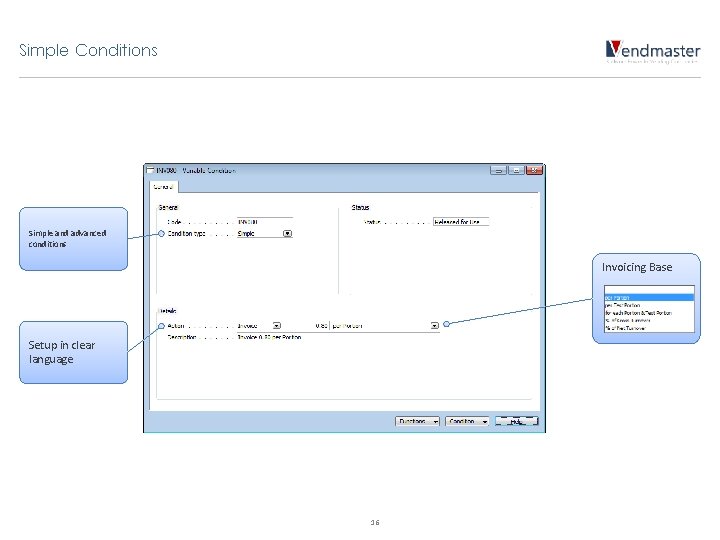
Task: Select the blank first entry in the Invoicing Base list
Action: (649, 290)
